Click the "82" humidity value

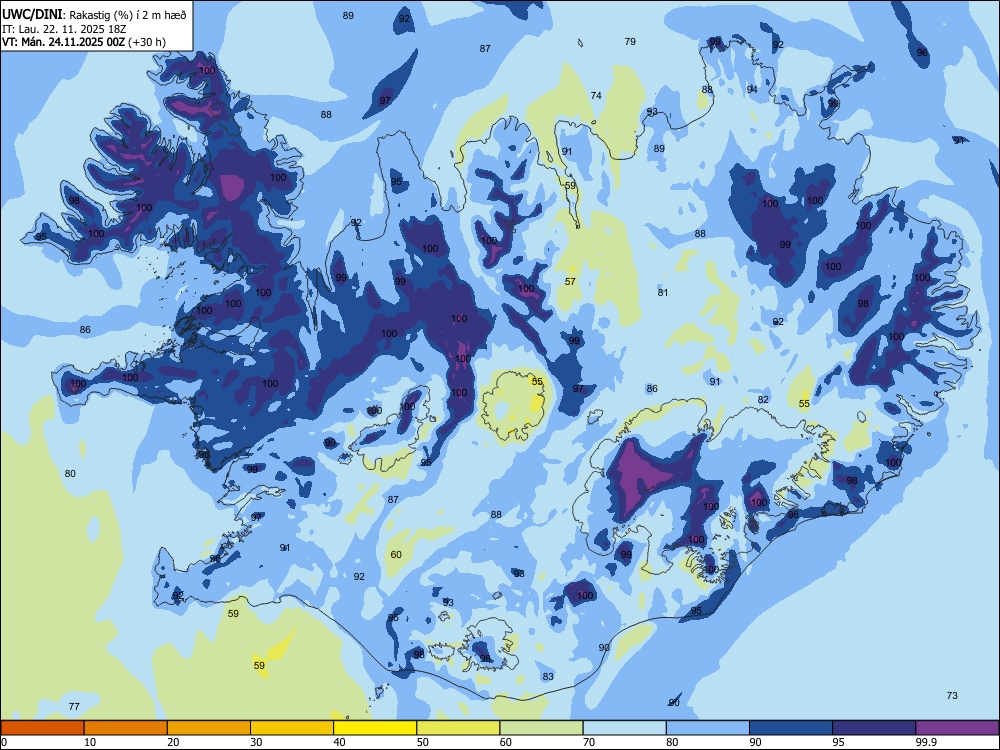[x=763, y=400]
